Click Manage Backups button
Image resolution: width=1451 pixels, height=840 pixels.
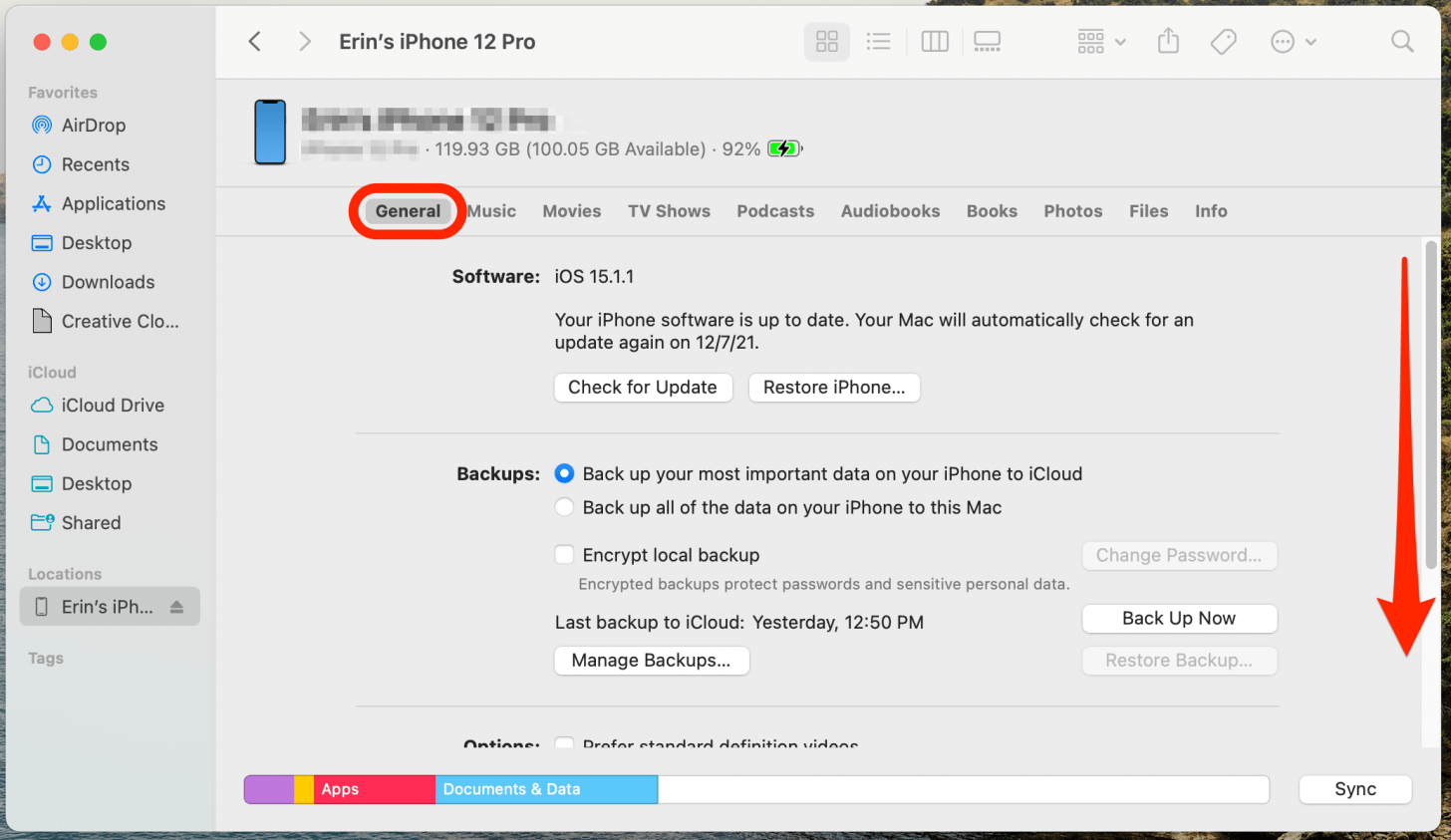(651, 660)
